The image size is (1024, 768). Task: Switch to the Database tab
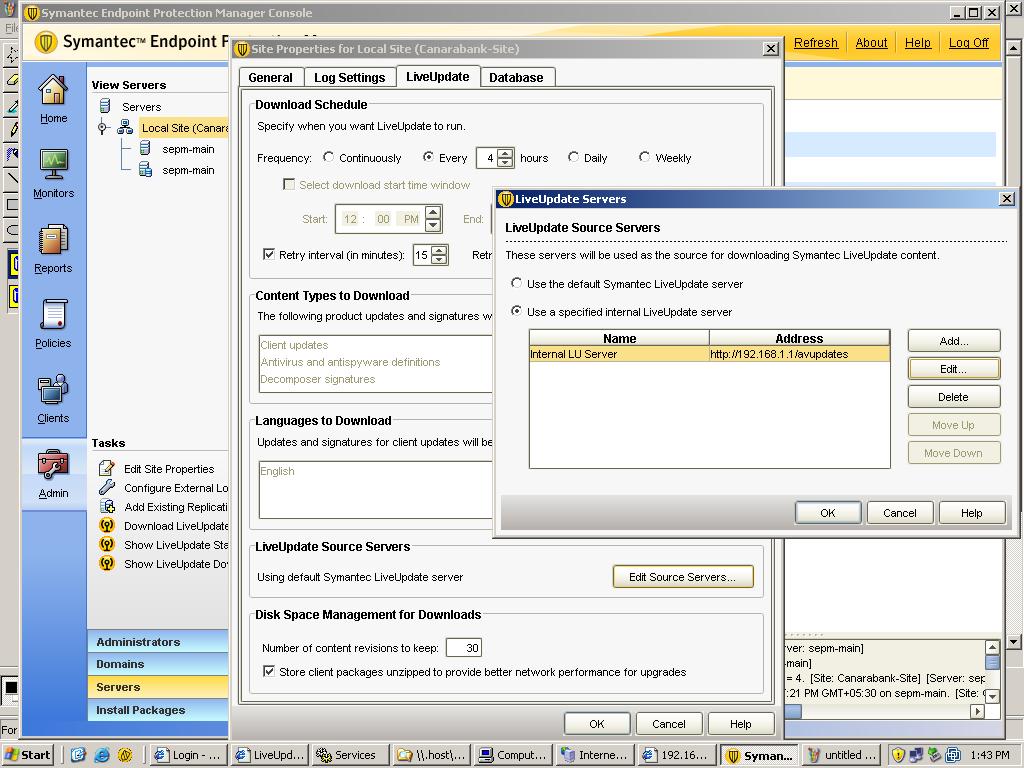pyautogui.click(x=516, y=78)
